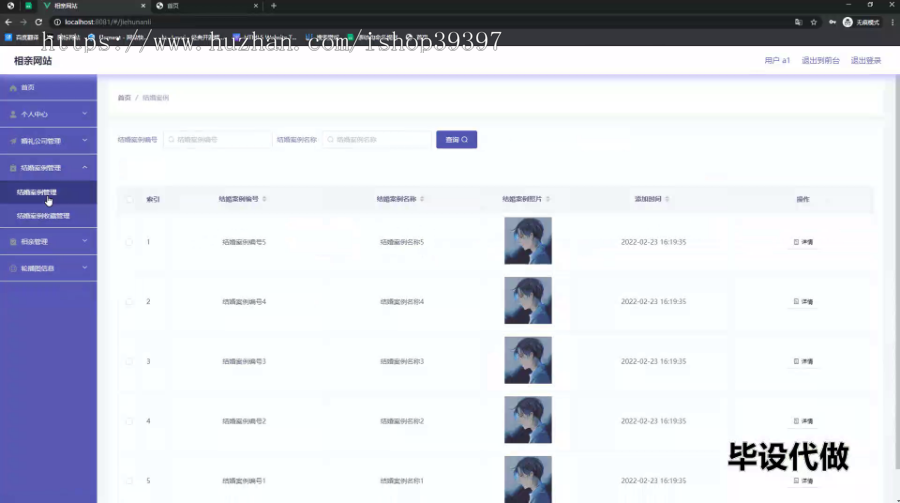Click the 结婚案例名称5 cell
Viewport: 900px width, 503px height.
(402, 242)
